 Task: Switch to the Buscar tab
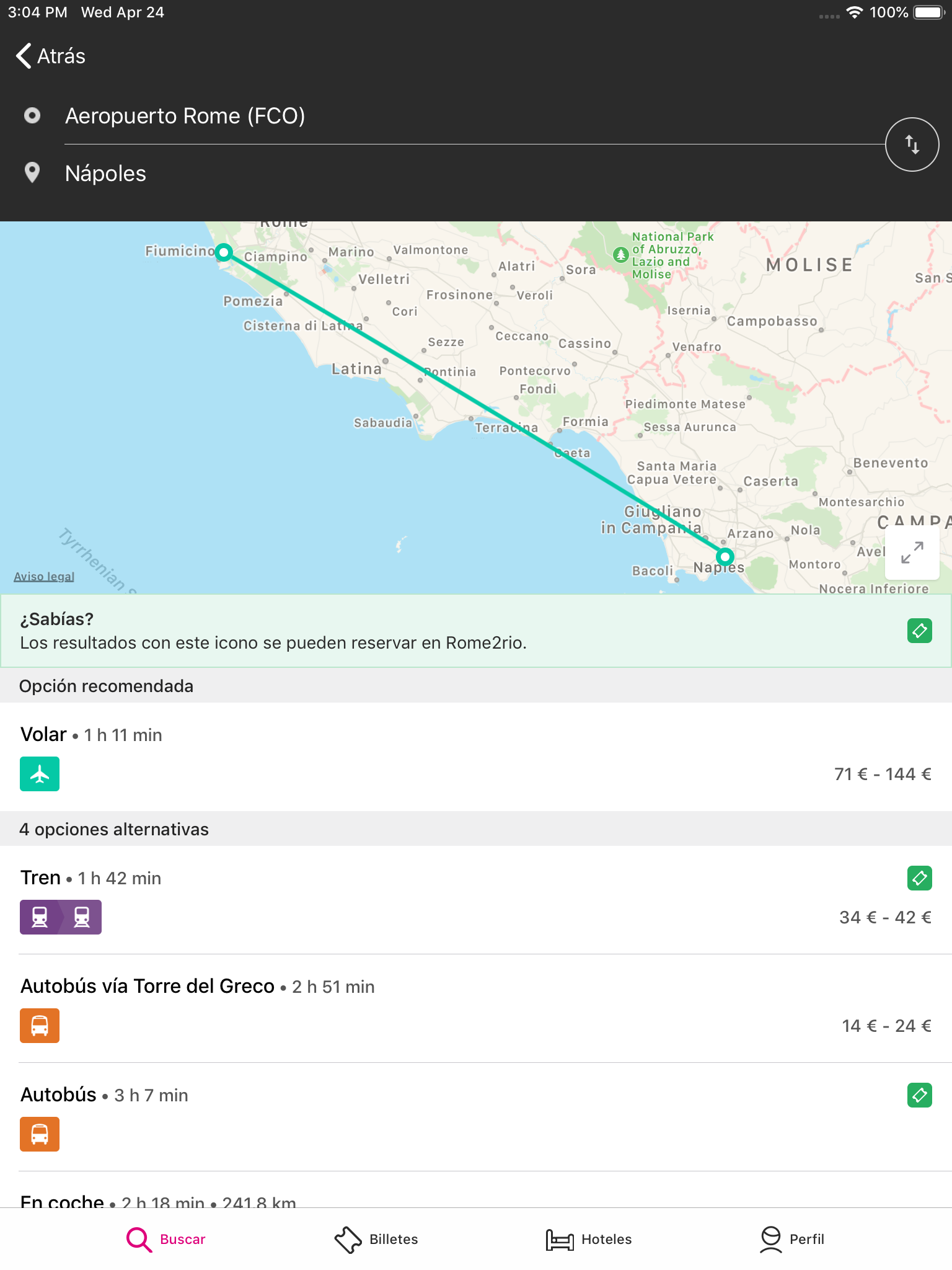[x=165, y=1239]
